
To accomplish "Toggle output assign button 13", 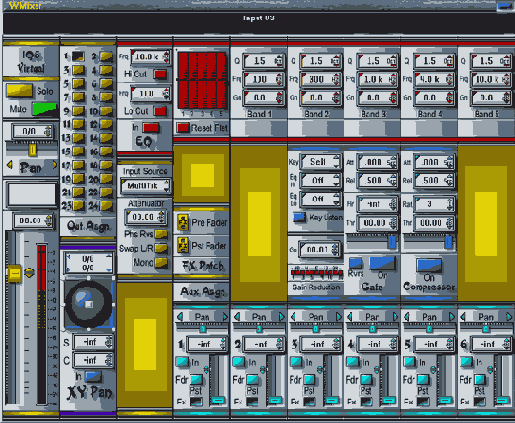I will tap(78, 138).
